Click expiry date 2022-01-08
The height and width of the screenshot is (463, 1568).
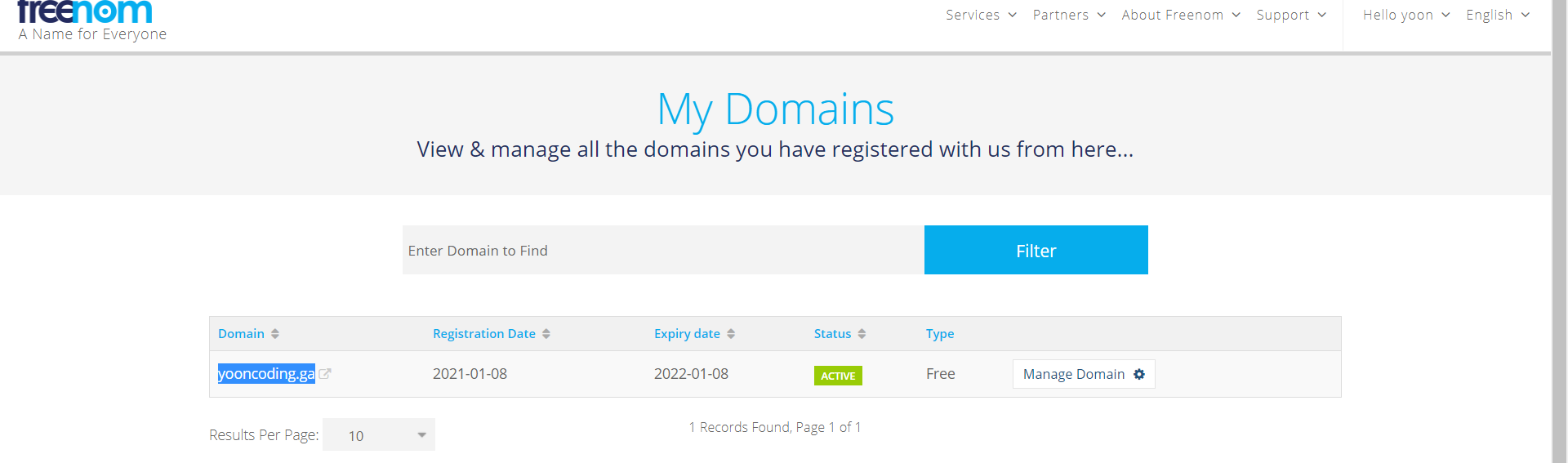691,374
